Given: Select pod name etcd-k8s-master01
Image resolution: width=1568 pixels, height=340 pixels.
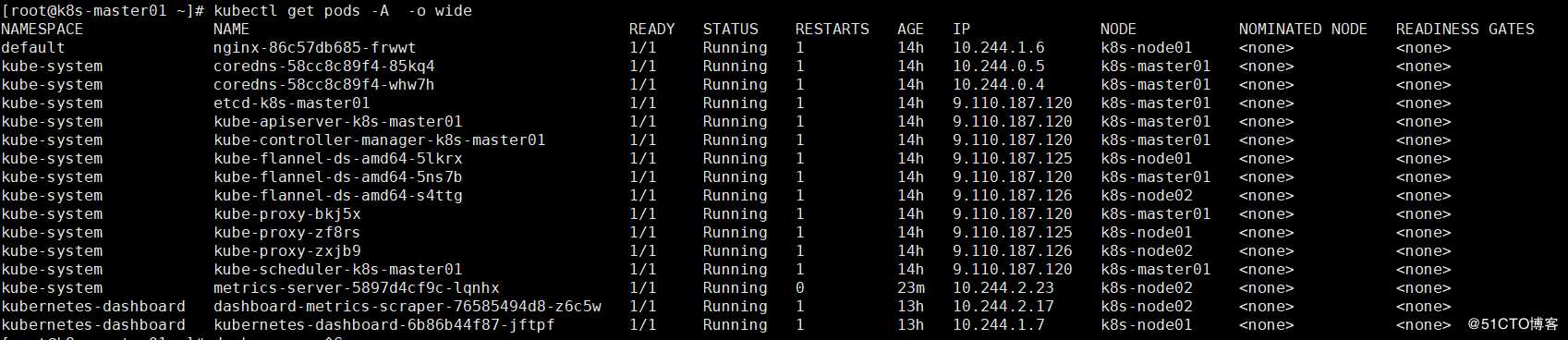Looking at the screenshot, I should tap(292, 103).
